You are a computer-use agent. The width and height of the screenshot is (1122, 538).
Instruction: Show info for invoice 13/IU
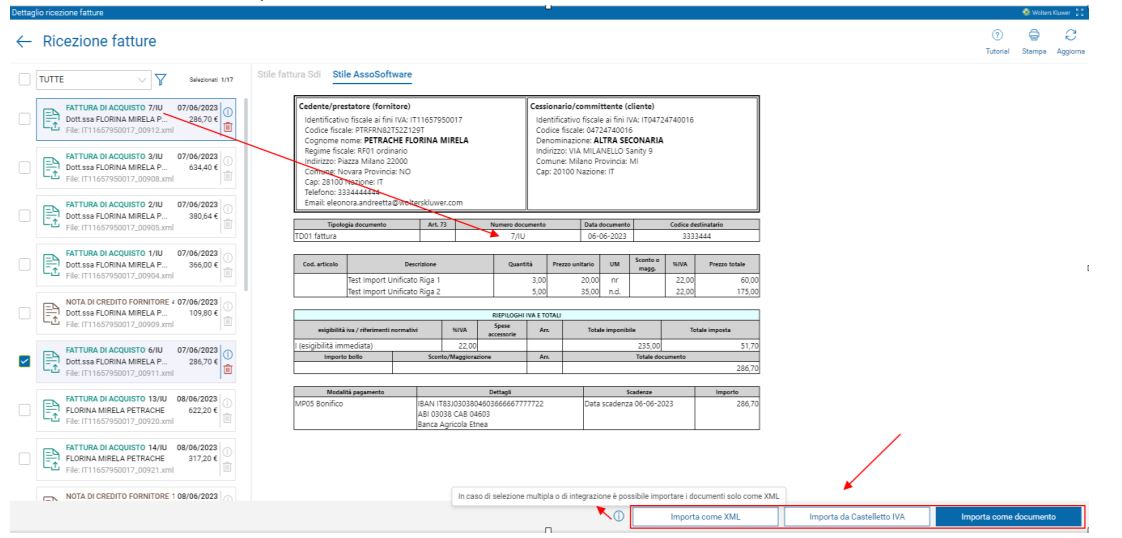click(228, 404)
